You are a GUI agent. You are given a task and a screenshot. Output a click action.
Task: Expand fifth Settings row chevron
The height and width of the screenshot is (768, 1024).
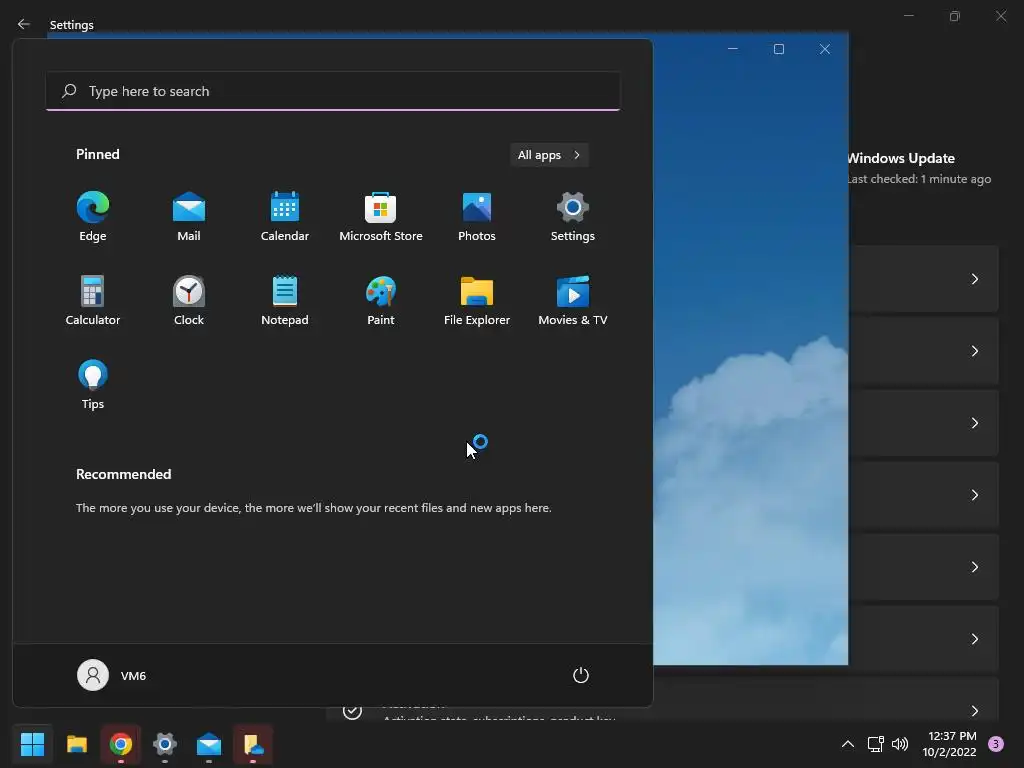(x=974, y=567)
